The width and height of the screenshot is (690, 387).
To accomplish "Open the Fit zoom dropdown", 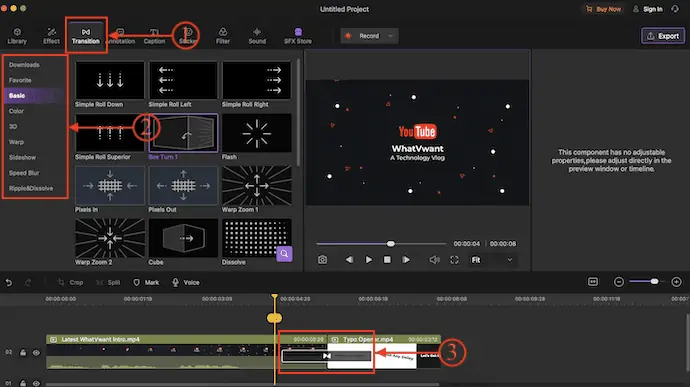I will (492, 260).
